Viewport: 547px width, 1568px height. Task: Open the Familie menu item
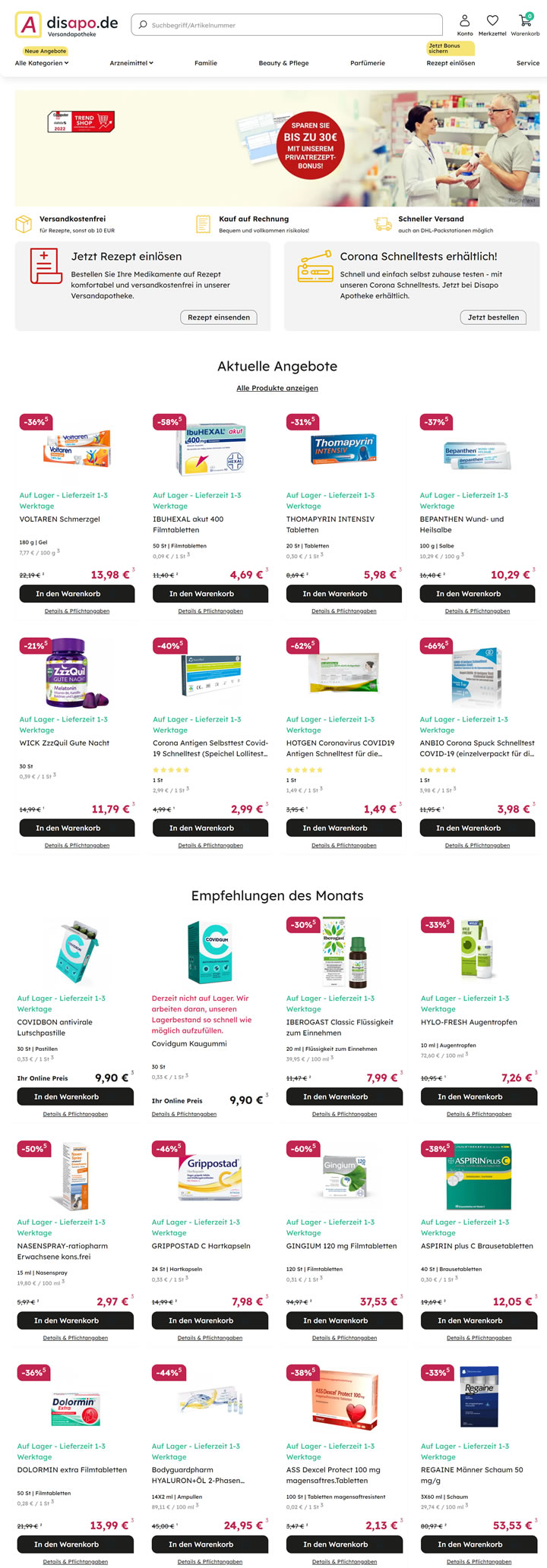(x=206, y=63)
